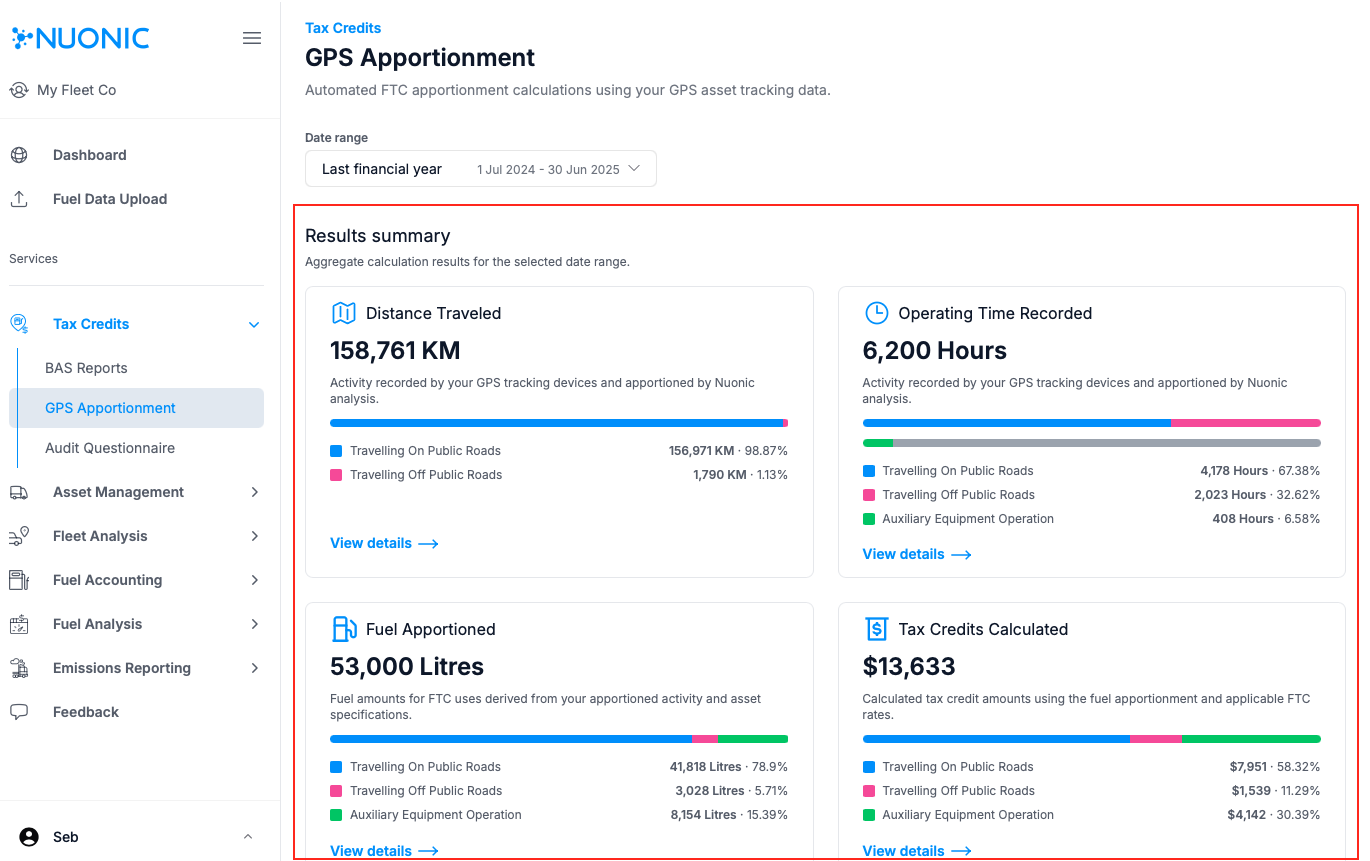This screenshot has width=1370, height=861.
Task: Click the Dashboard globe icon
Action: [x=19, y=155]
